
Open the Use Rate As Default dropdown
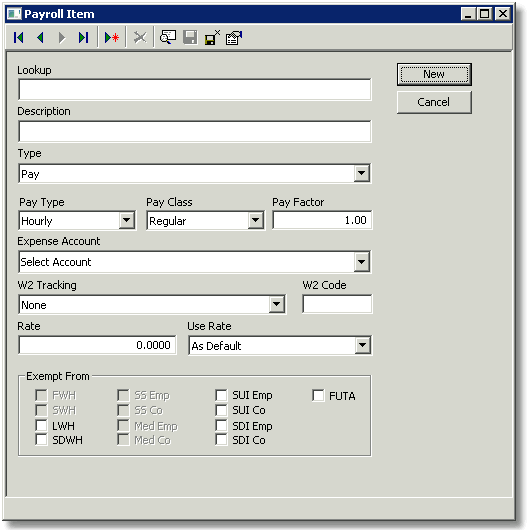pyautogui.click(x=362, y=345)
